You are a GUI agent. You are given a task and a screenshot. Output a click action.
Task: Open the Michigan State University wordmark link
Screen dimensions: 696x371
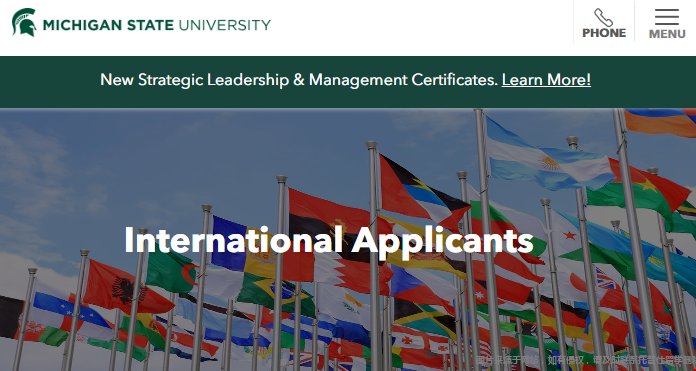tap(156, 25)
